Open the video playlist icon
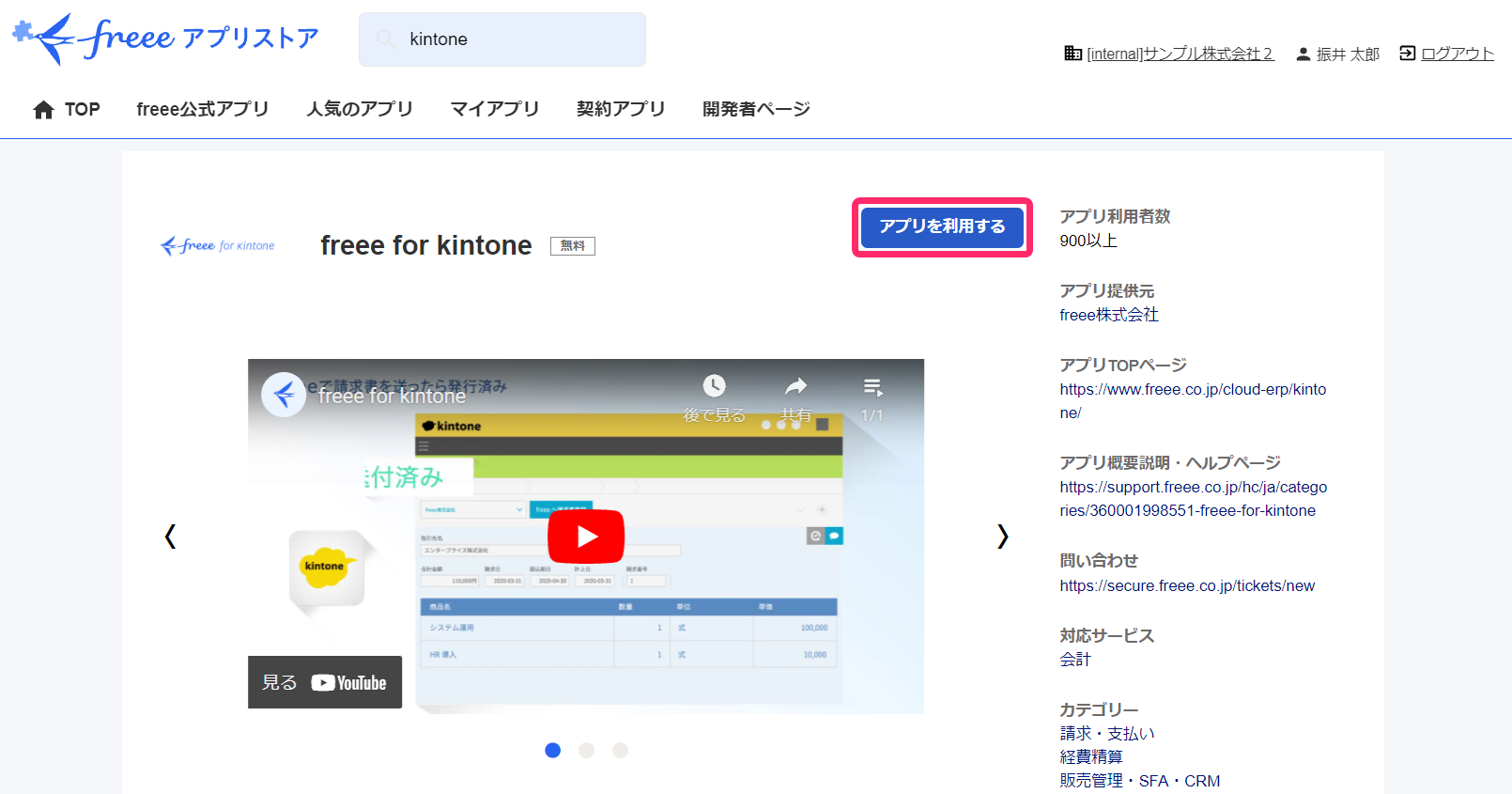This screenshot has width=1512, height=794. [872, 387]
